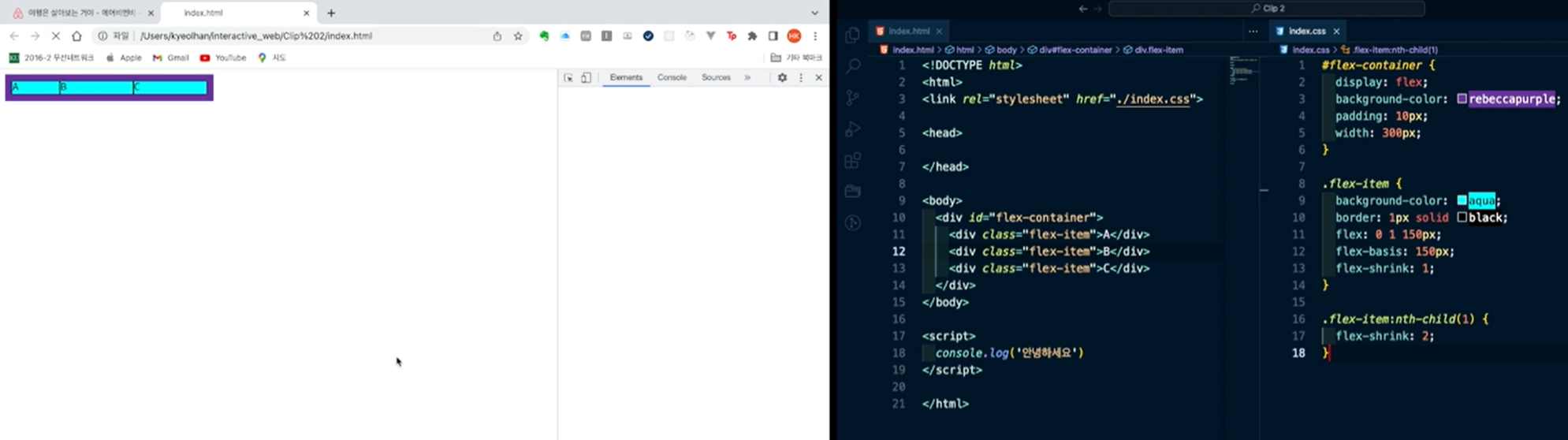Open Chrome extensions puzzle menu

pos(752,35)
